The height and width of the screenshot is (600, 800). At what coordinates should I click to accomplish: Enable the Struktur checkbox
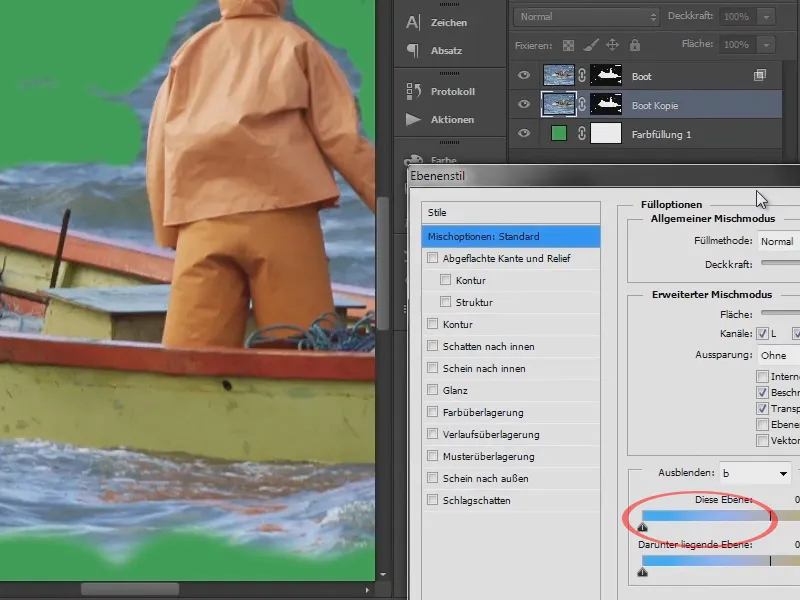(445, 302)
